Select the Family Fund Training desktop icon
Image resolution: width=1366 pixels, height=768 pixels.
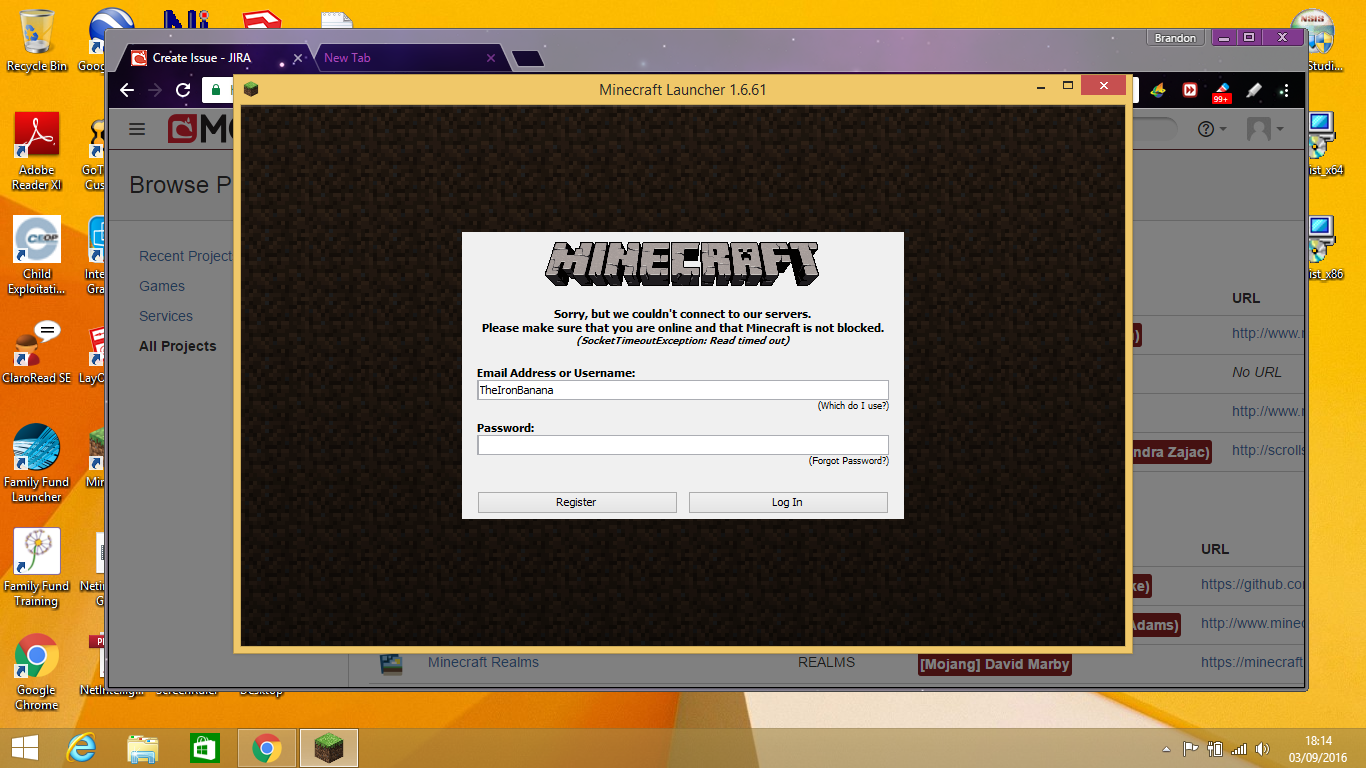(x=37, y=567)
